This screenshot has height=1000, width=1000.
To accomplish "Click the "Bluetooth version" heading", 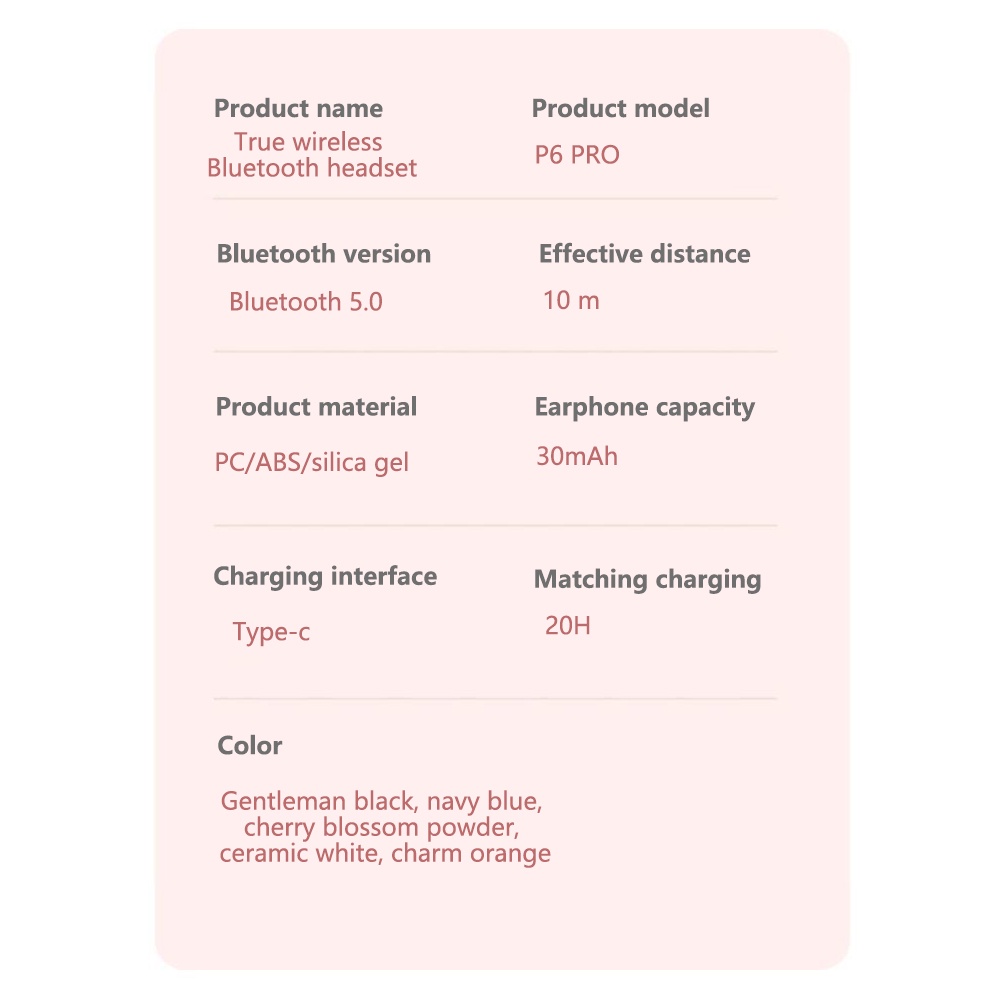I will [x=323, y=254].
